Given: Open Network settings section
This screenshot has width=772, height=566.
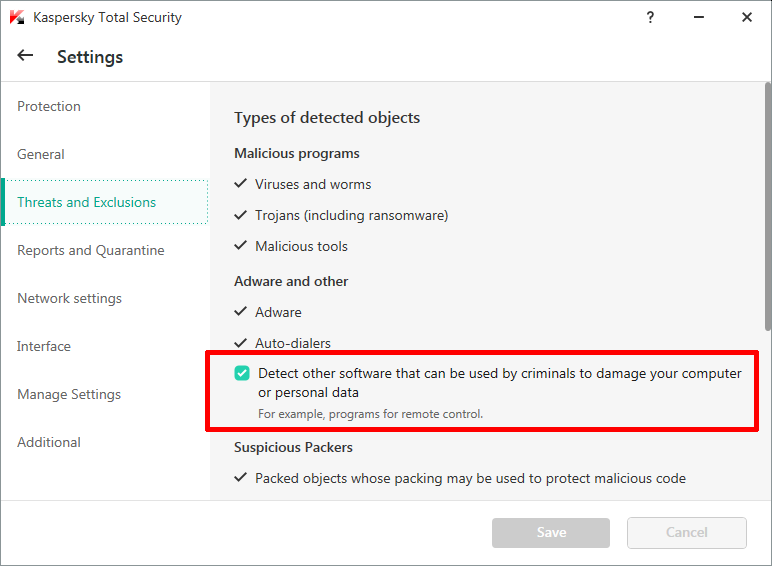Looking at the screenshot, I should (69, 298).
